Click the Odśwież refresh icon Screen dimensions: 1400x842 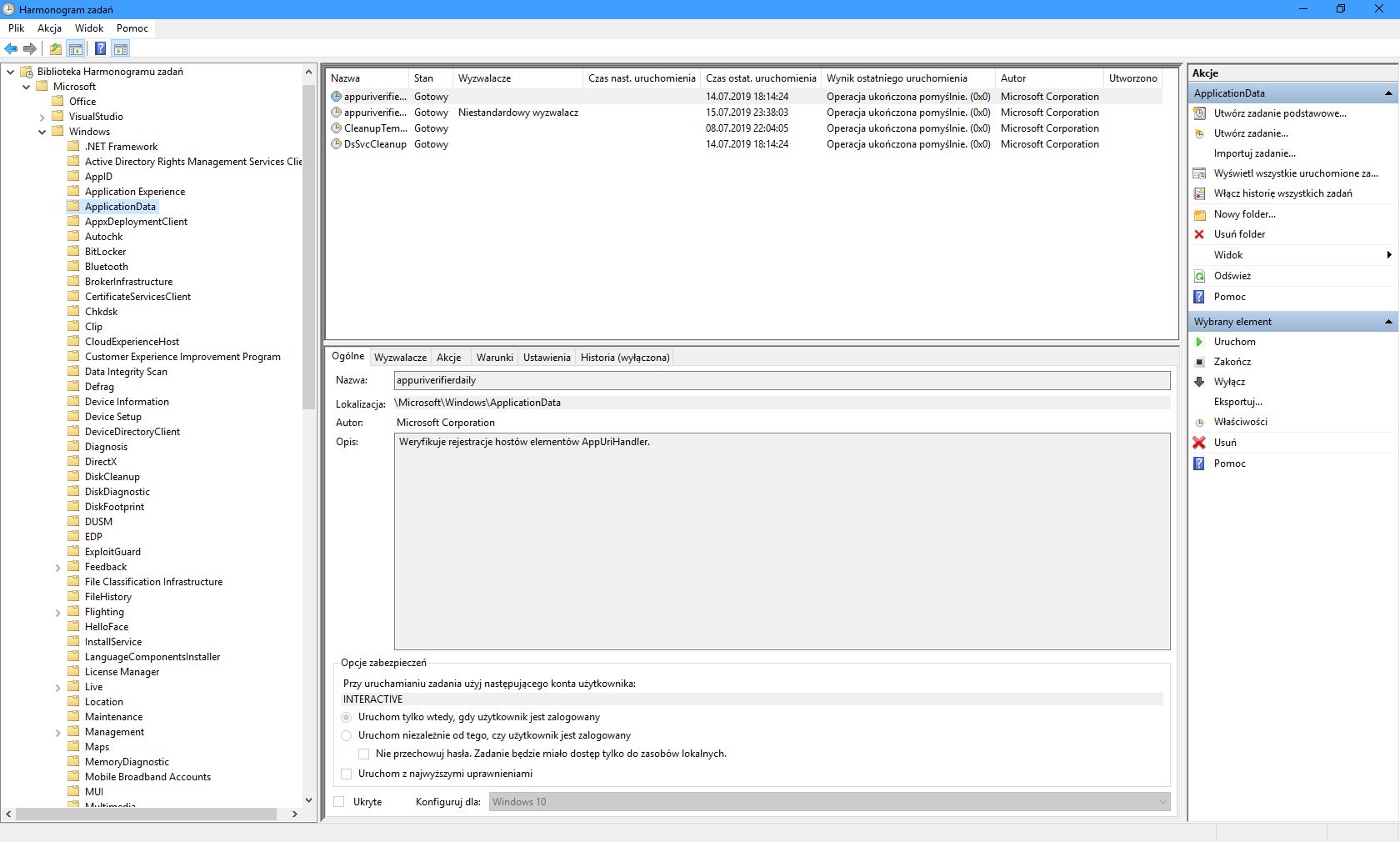[1199, 276]
